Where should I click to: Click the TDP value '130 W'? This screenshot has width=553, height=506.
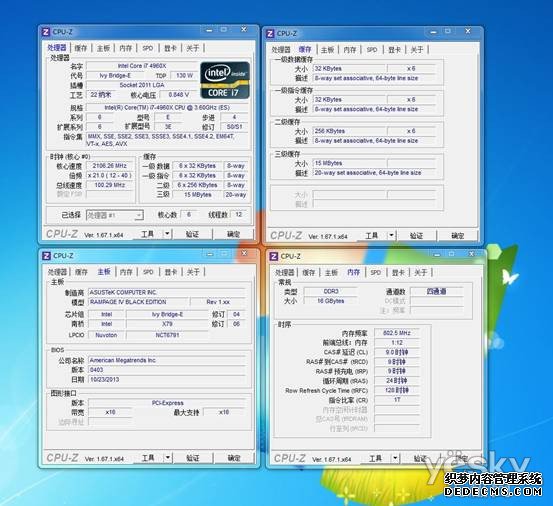pyautogui.click(x=184, y=75)
